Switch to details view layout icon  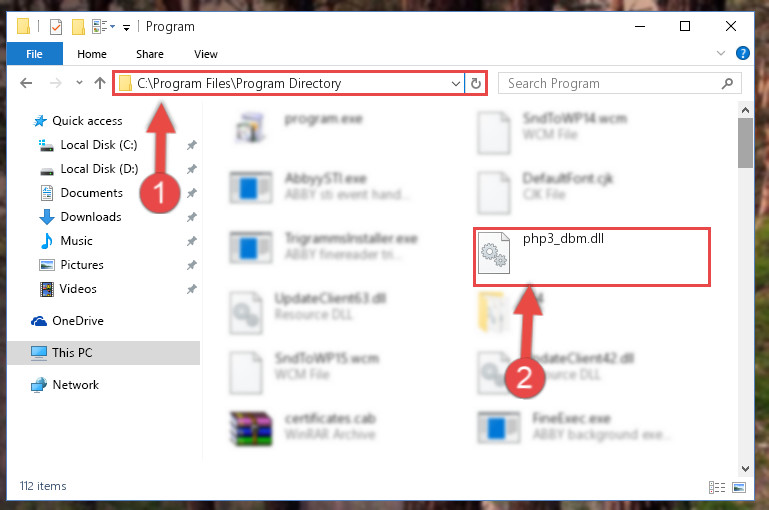[x=717, y=487]
